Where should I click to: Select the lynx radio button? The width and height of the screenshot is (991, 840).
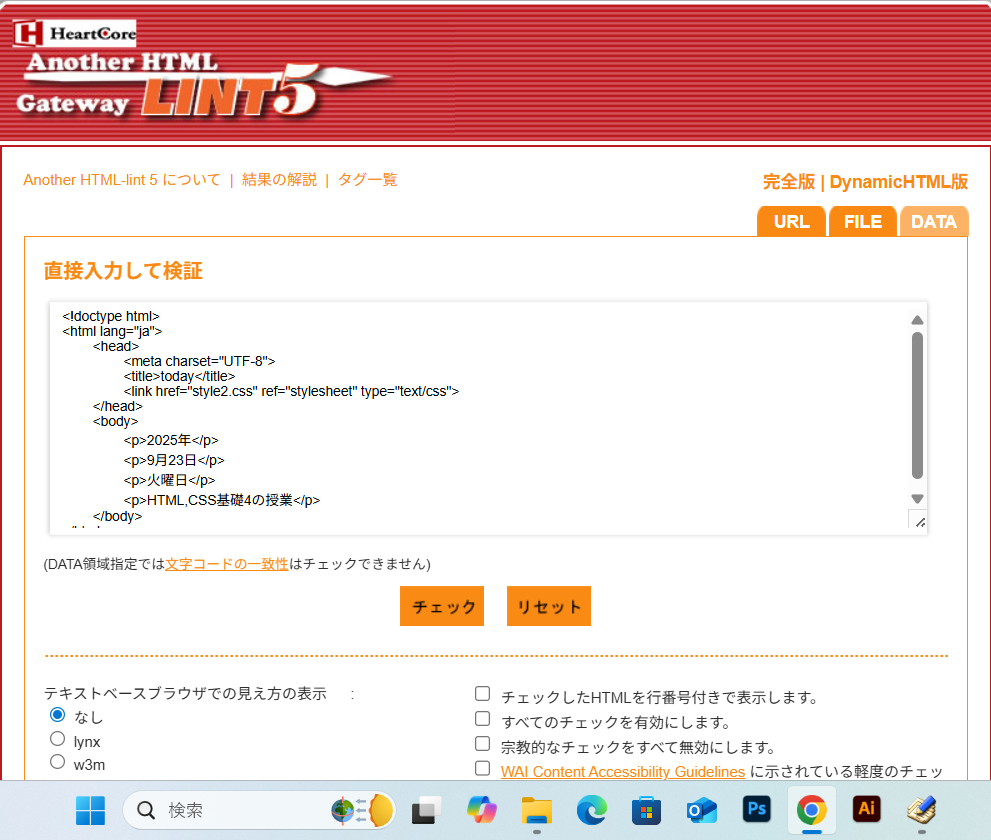tap(57, 739)
